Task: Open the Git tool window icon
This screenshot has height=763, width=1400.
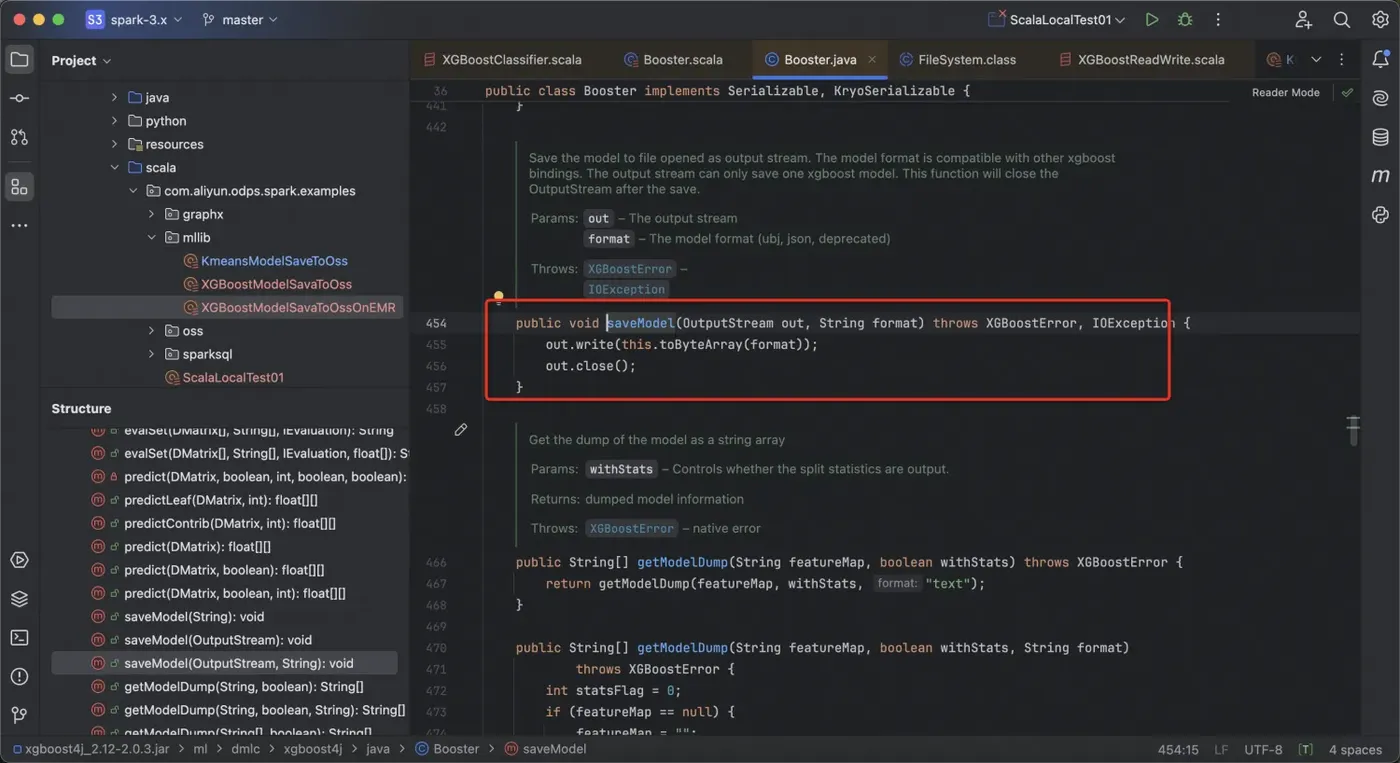Action: click(19, 715)
